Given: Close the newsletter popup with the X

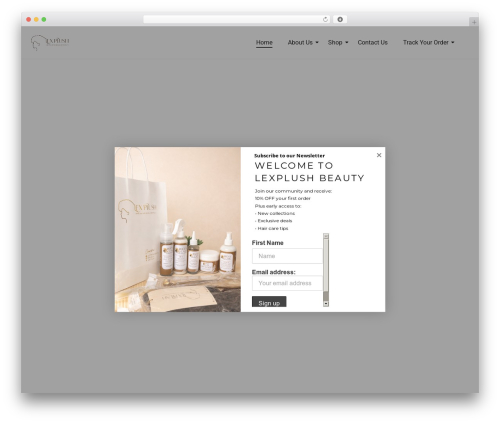Looking at the screenshot, I should (379, 155).
